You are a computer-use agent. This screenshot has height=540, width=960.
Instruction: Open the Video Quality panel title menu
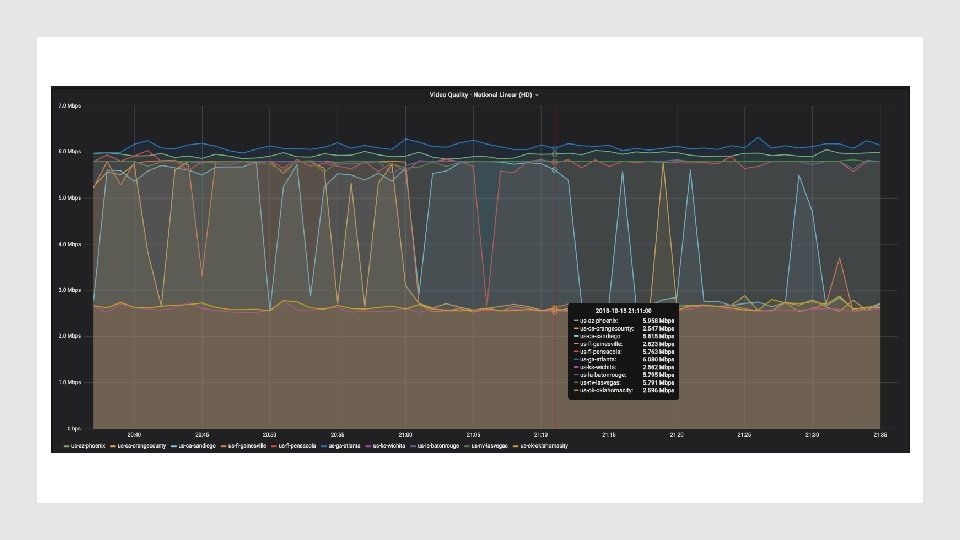click(481, 95)
